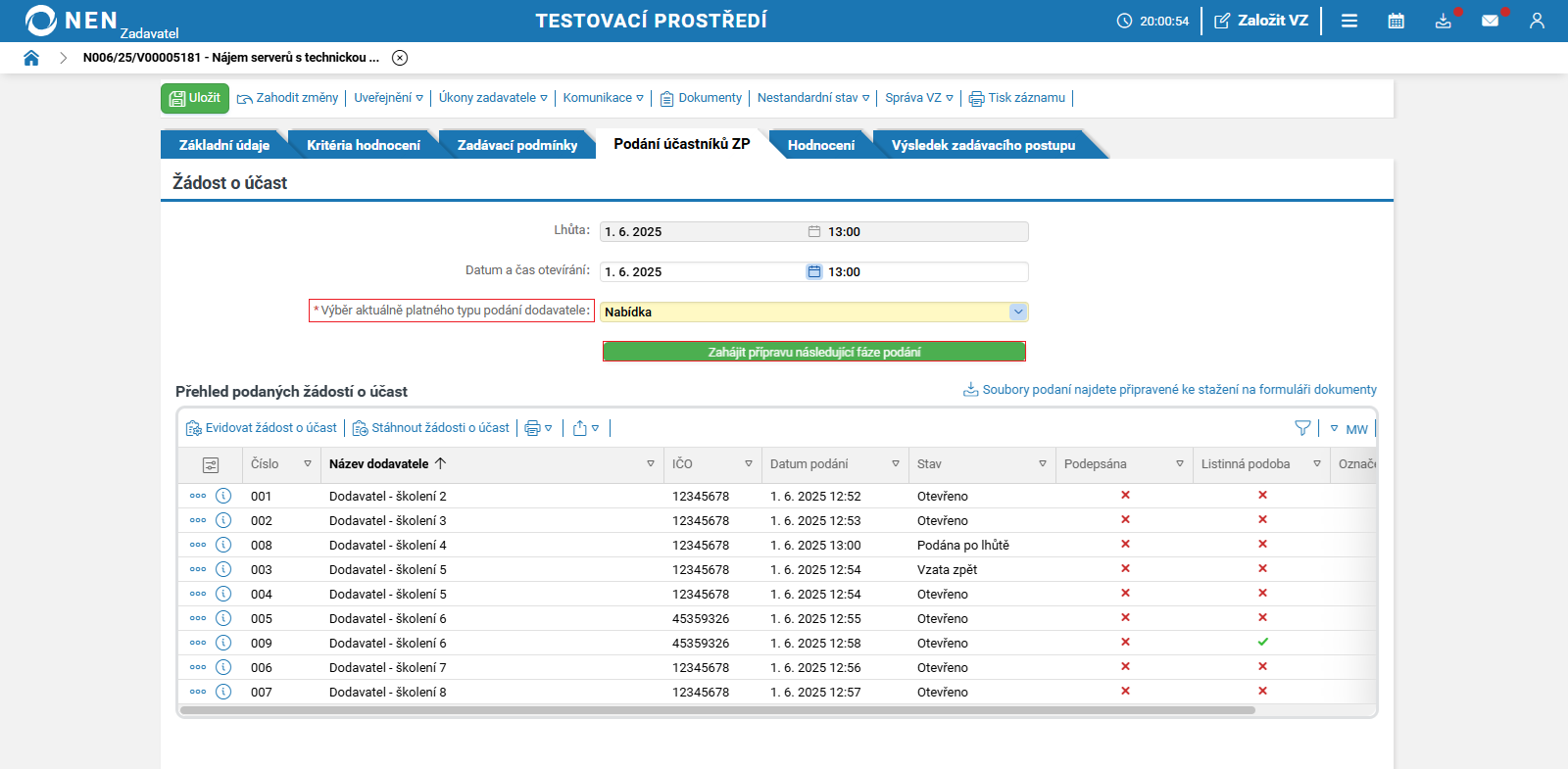Click the horizontal scrollbar under the table
The width and height of the screenshot is (1568, 769).
[x=717, y=710]
